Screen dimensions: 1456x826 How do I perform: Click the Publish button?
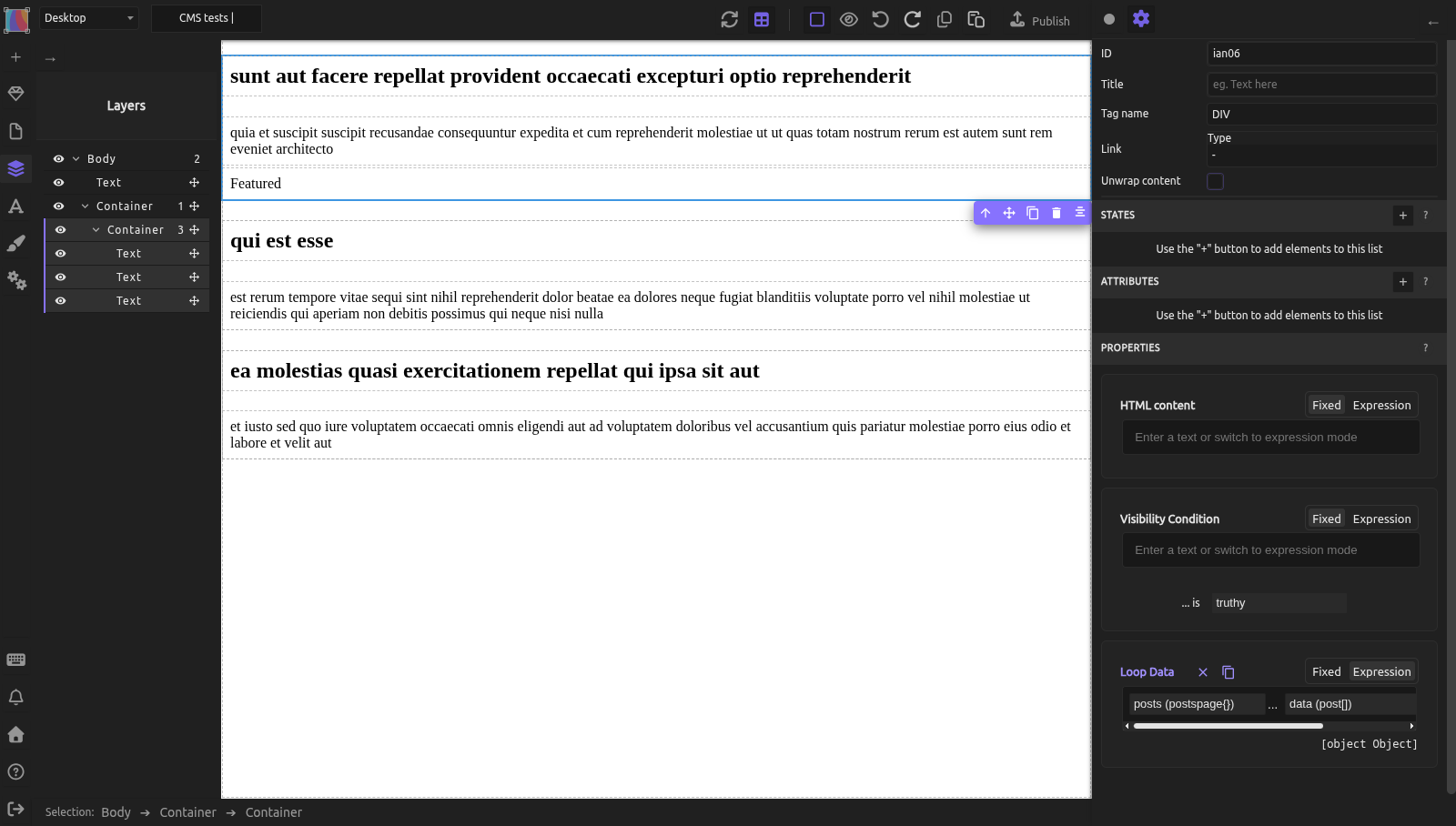coord(1039,20)
